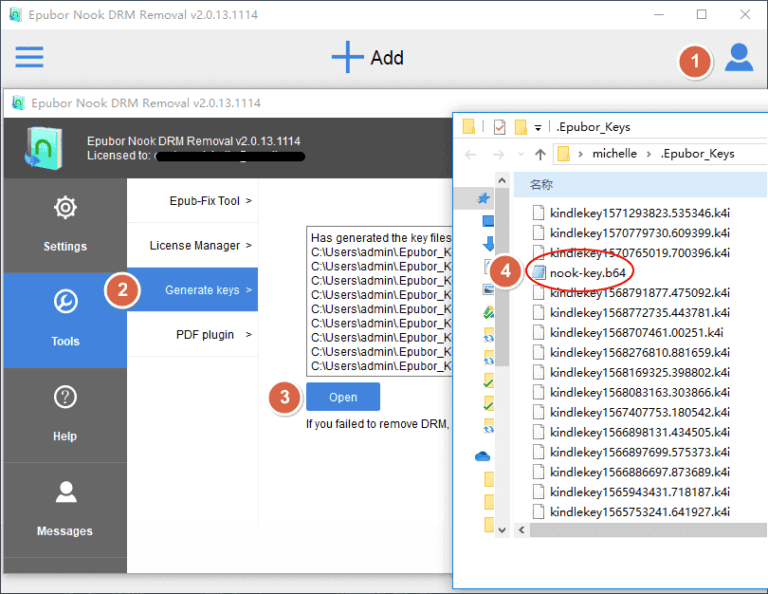Click the Add label in toolbar

point(387,58)
